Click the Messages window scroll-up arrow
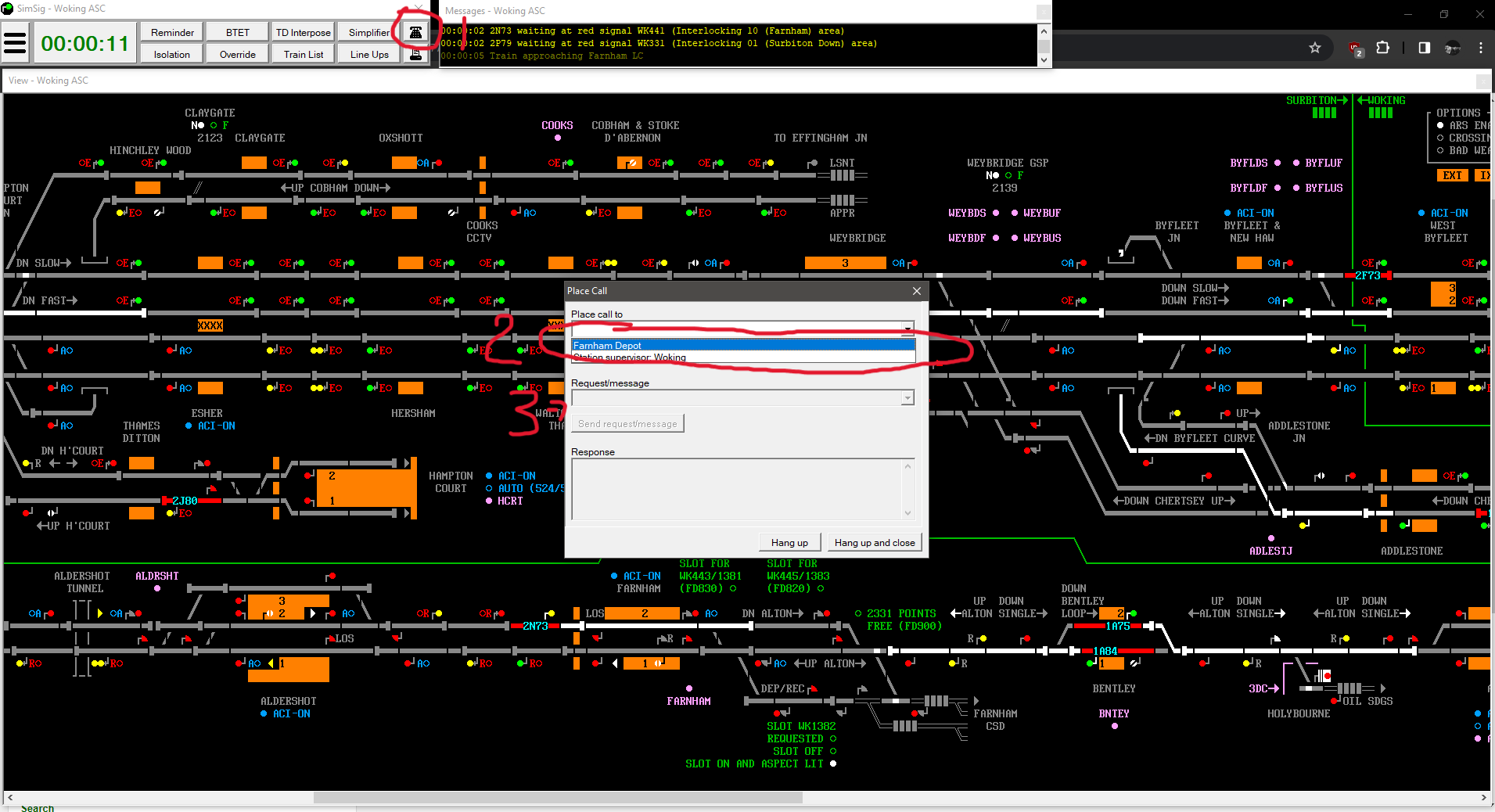Viewport: 1495px width, 812px height. tap(1044, 31)
